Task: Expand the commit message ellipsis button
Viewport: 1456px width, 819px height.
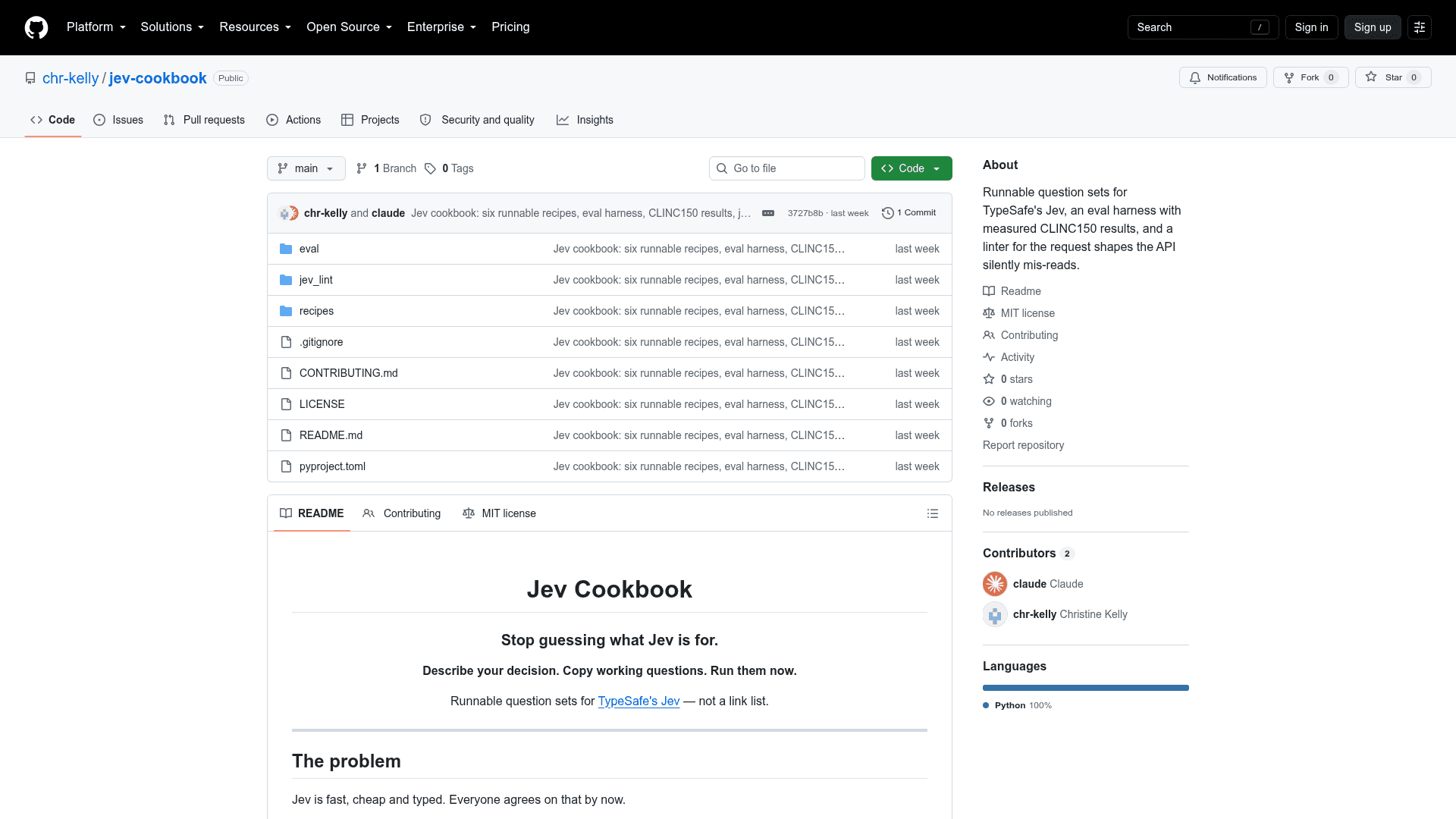Action: 768,213
